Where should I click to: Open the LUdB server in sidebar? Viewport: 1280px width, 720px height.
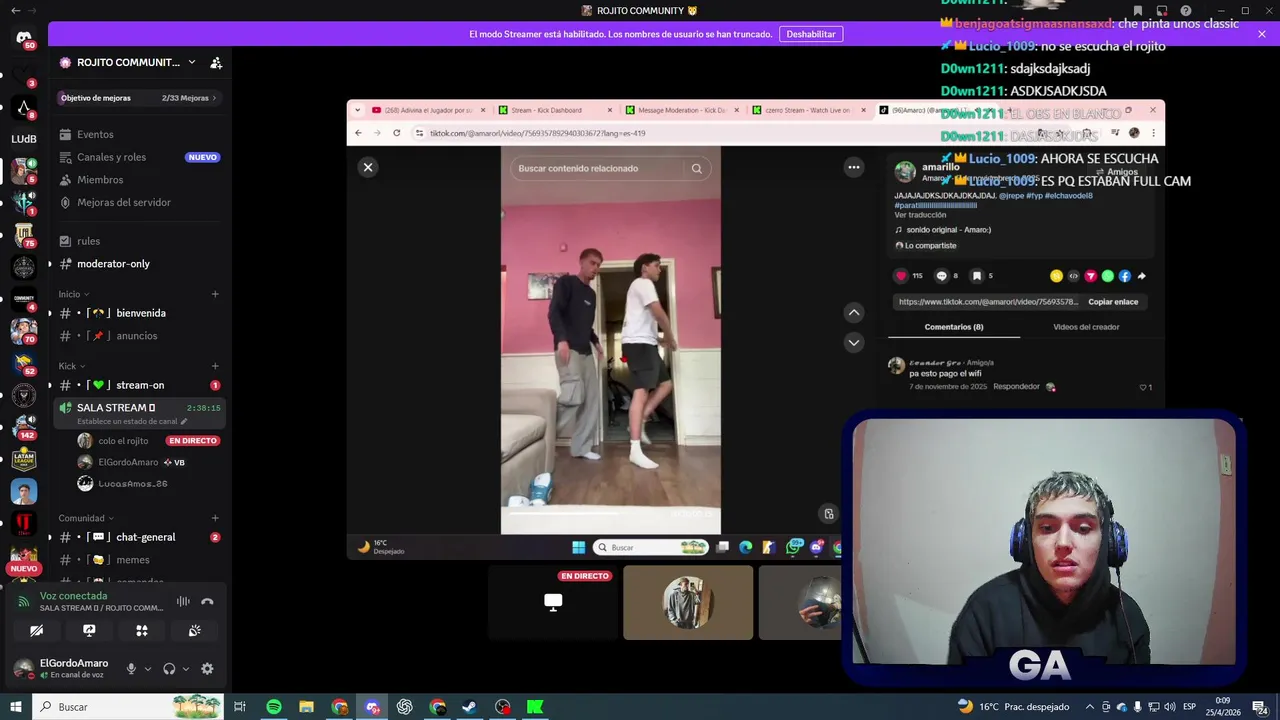coord(24,139)
